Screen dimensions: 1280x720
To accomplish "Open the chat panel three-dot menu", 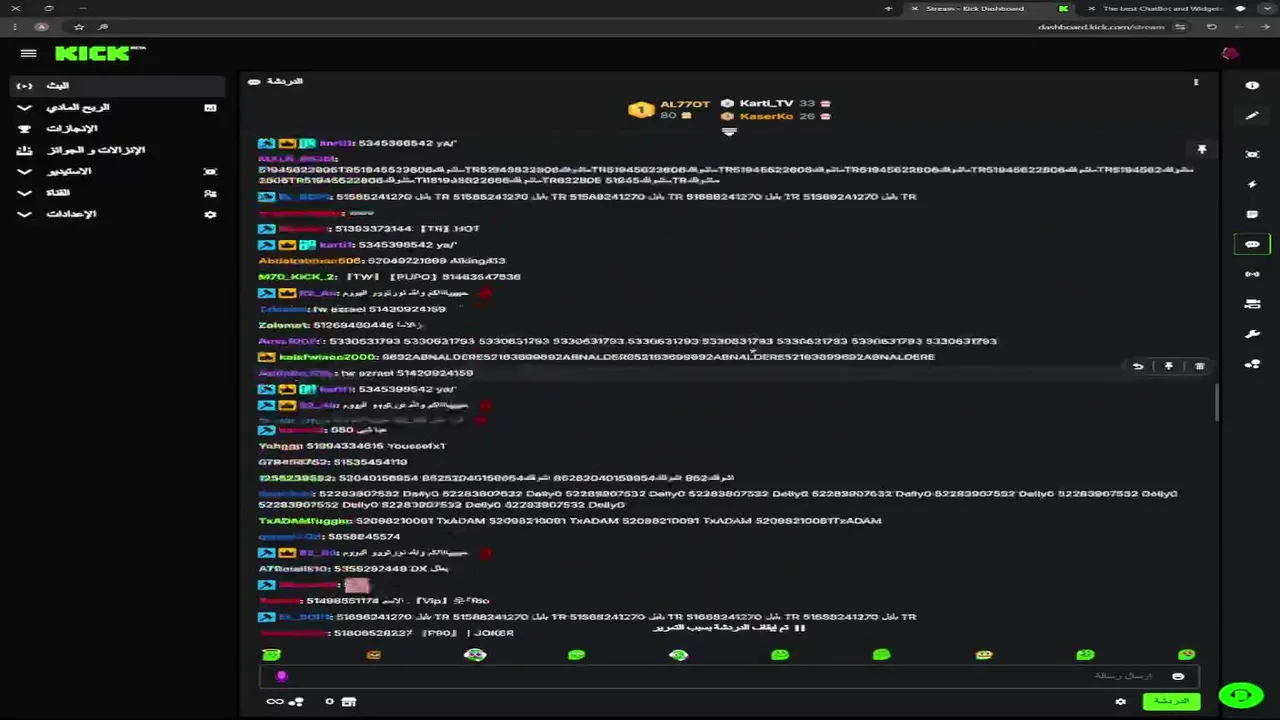I will click(1196, 82).
